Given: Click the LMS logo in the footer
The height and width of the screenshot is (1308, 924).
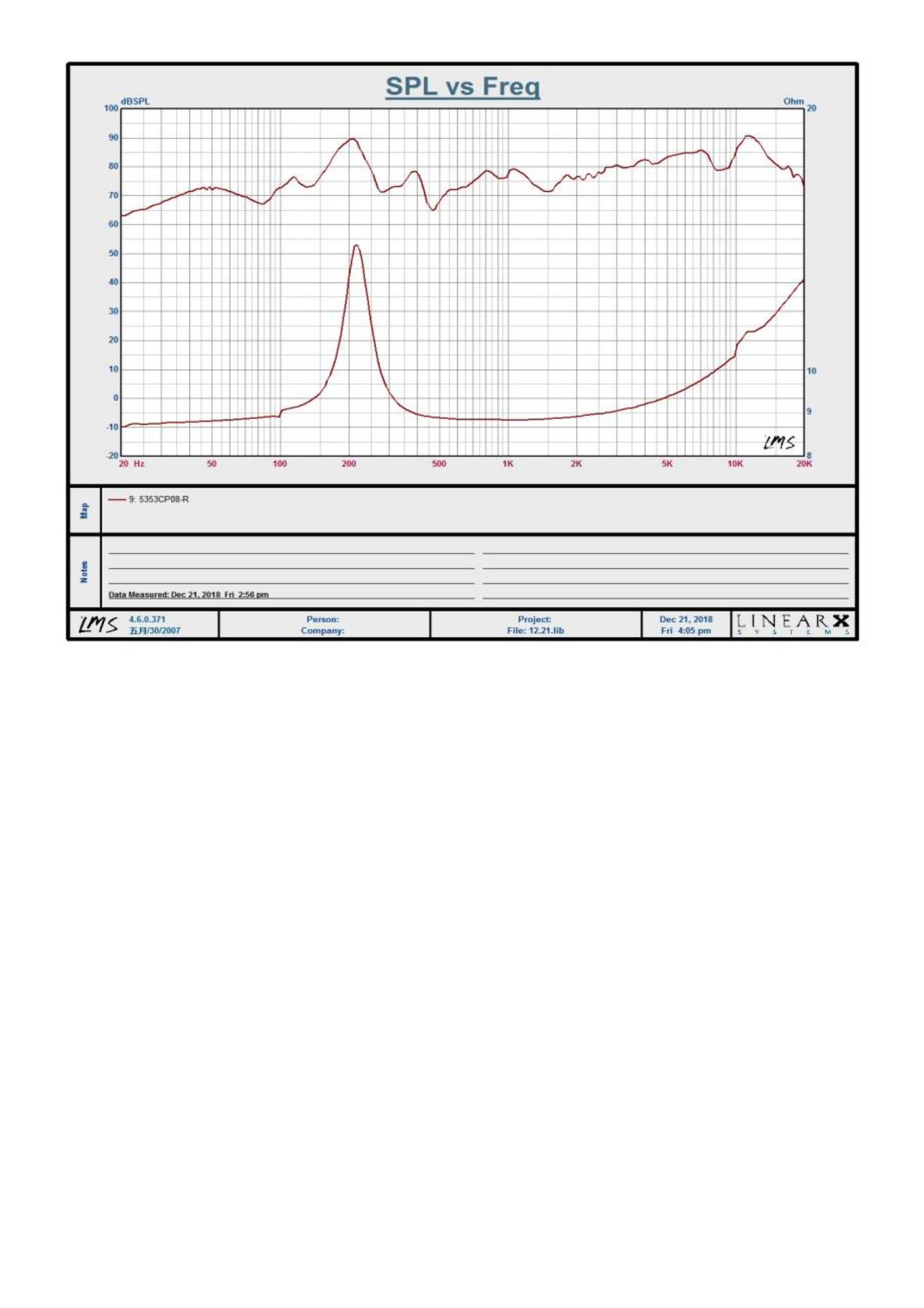Looking at the screenshot, I should (x=98, y=625).
